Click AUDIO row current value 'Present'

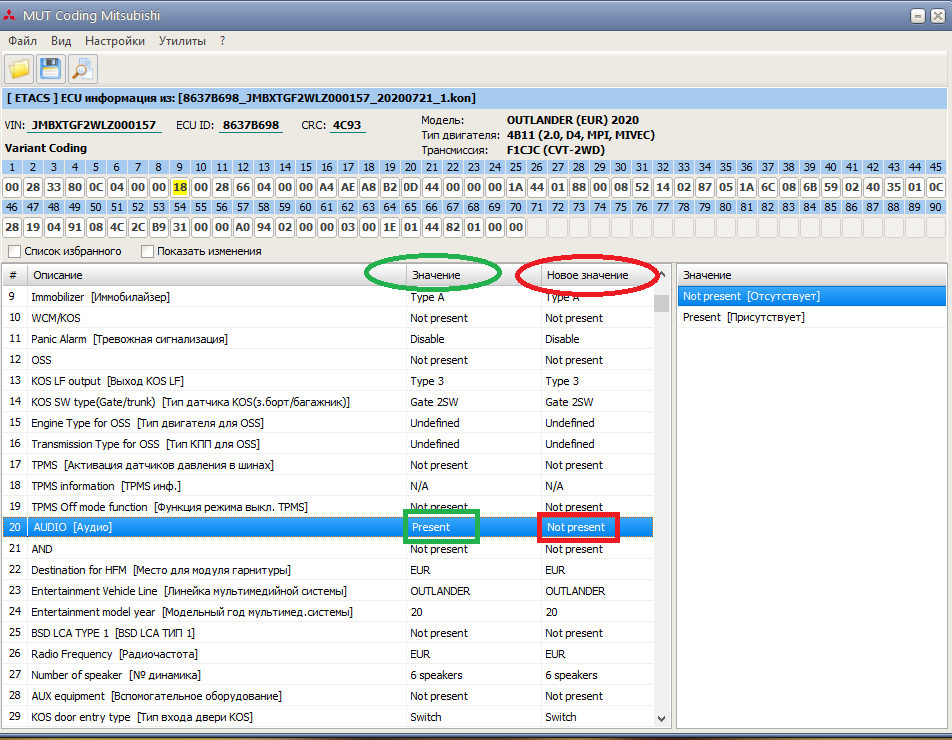click(x=431, y=527)
